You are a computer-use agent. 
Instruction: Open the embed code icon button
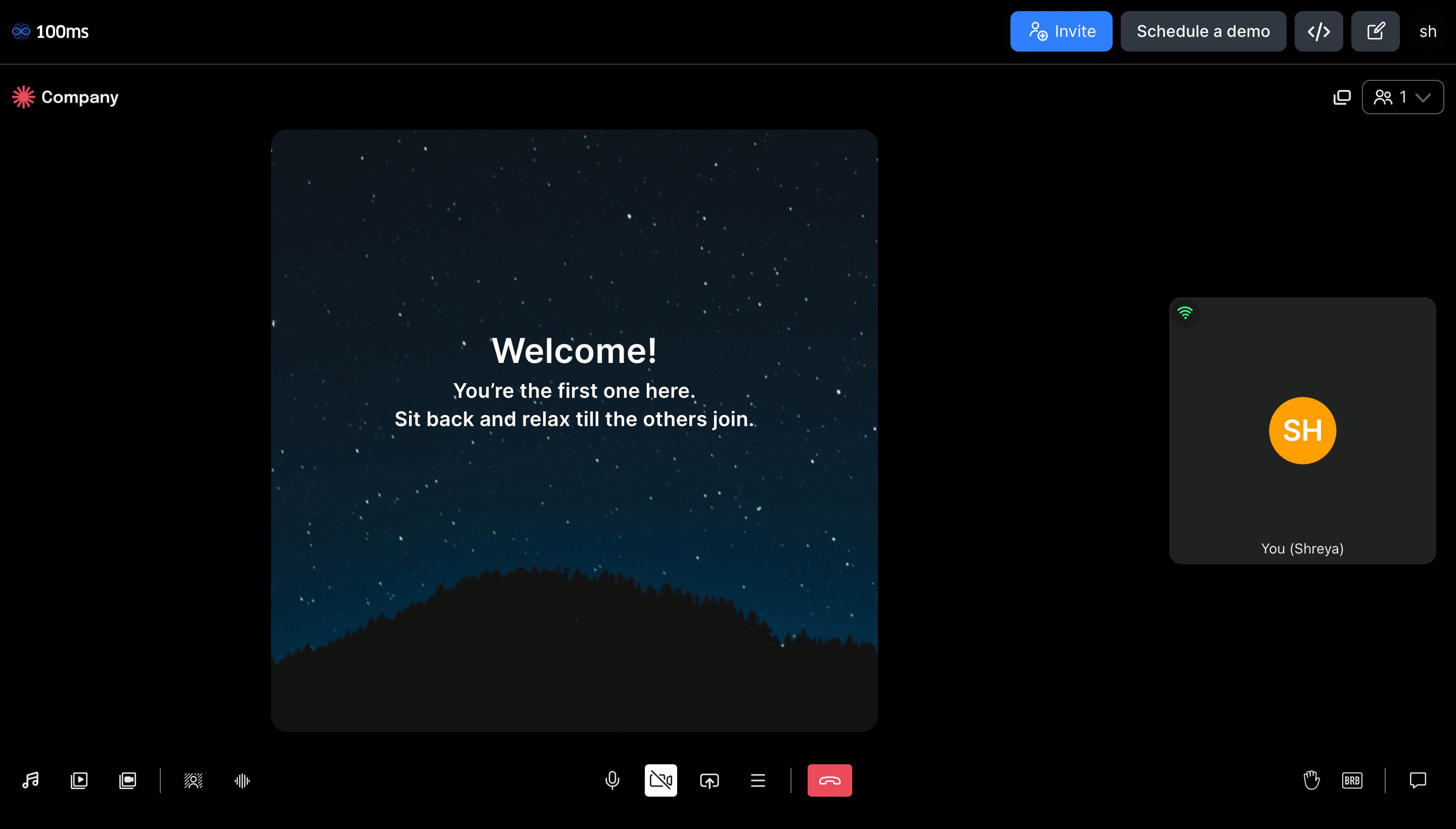click(x=1319, y=31)
